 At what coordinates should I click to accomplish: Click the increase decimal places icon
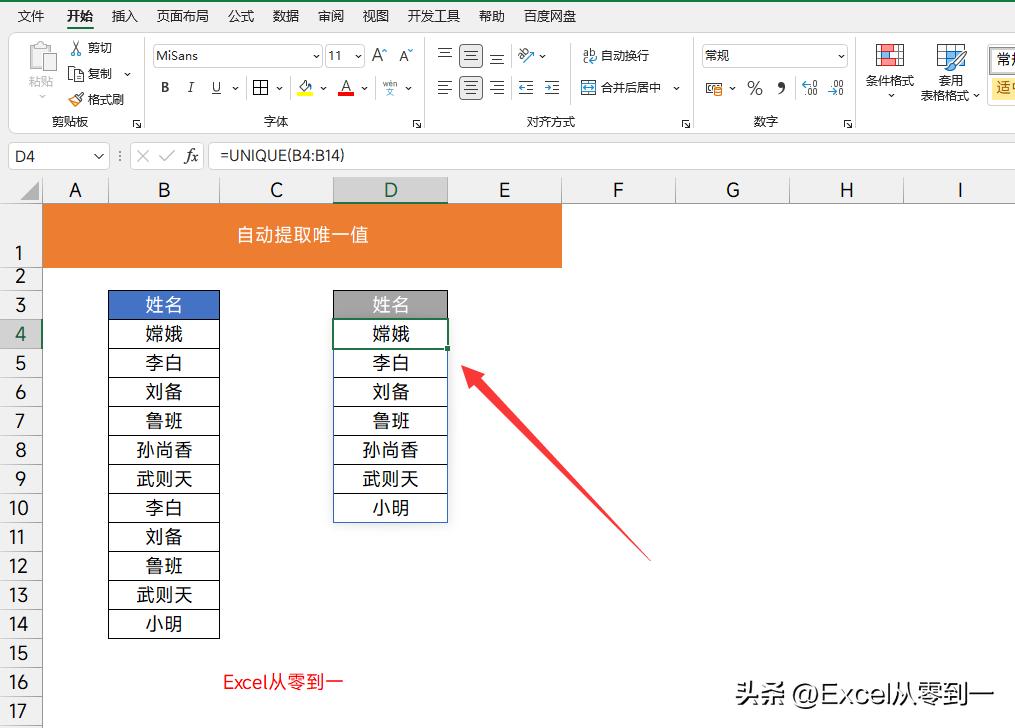808,89
